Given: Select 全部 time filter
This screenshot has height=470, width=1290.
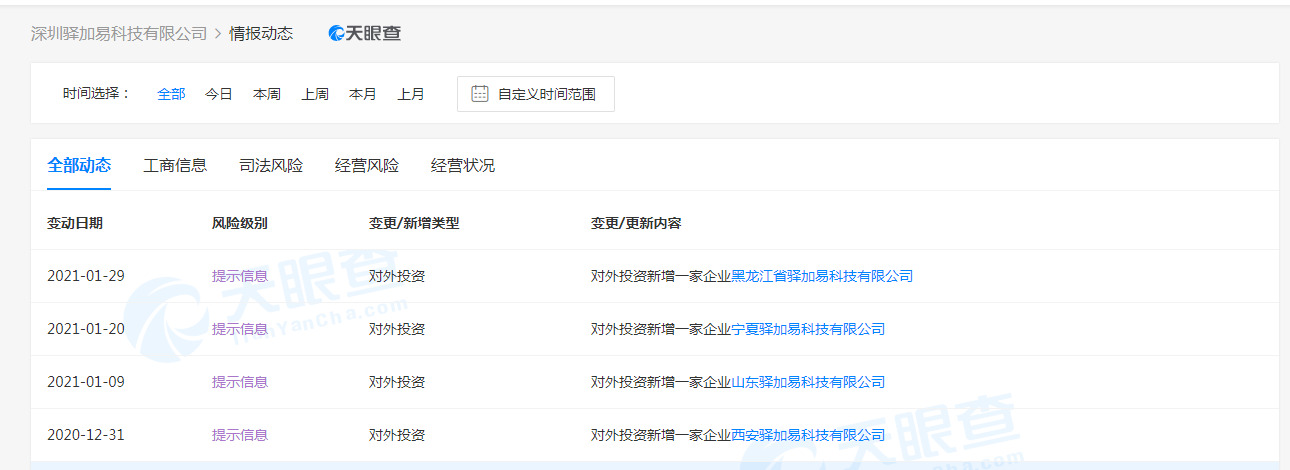Looking at the screenshot, I should tap(171, 94).
